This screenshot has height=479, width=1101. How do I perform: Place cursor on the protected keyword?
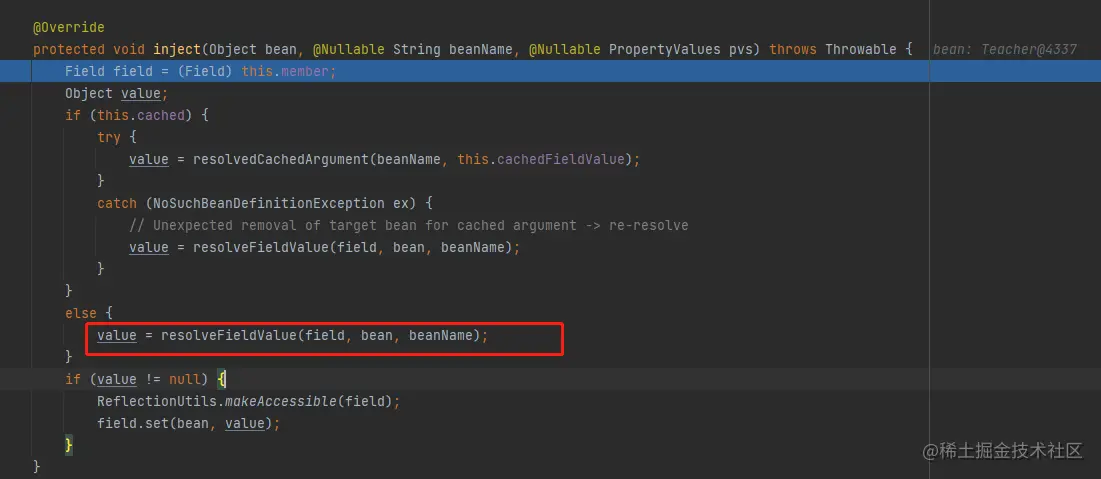tap(70, 49)
